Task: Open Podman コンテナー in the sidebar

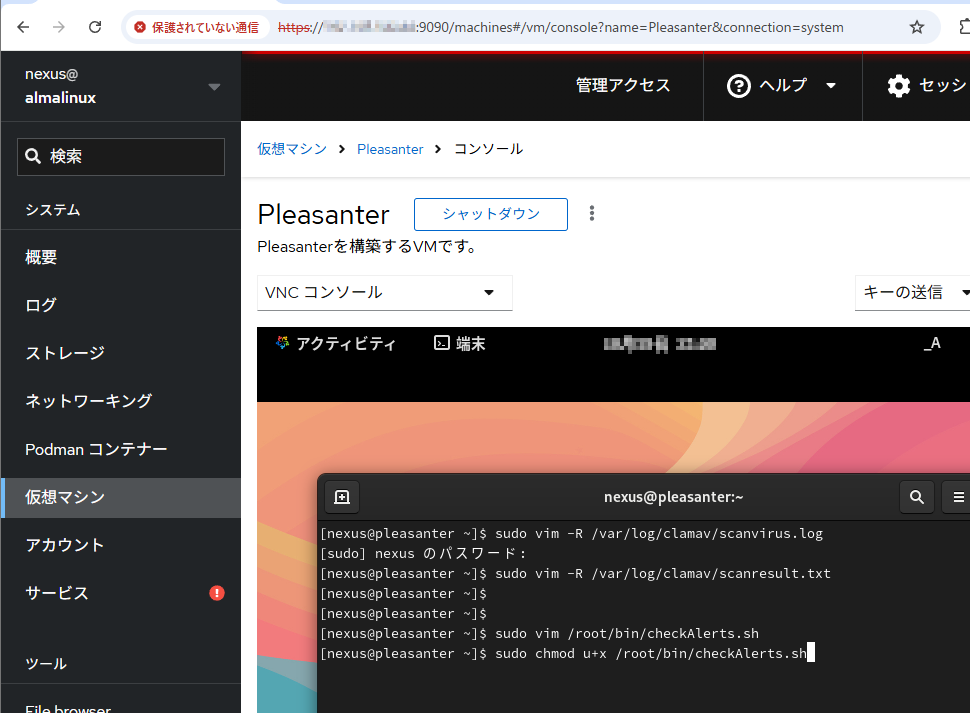Action: tap(96, 449)
